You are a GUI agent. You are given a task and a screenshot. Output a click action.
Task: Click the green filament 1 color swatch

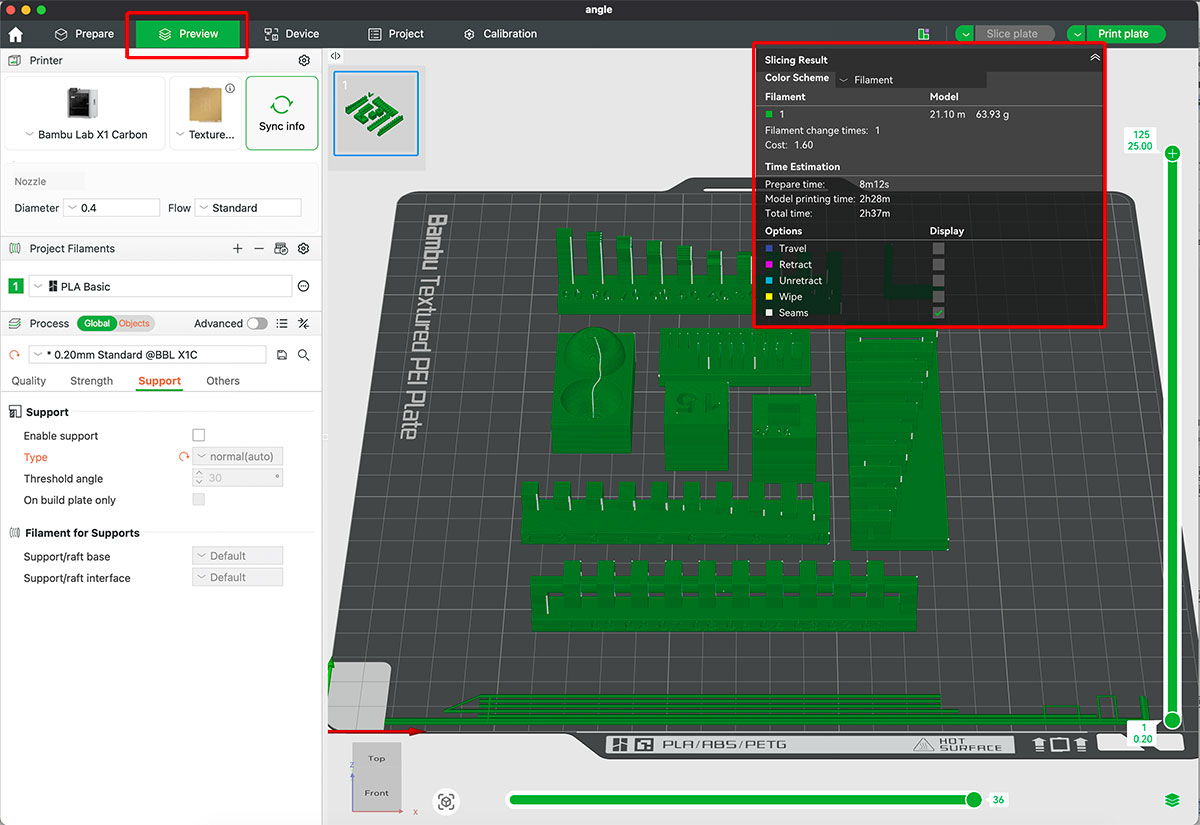tap(15, 287)
